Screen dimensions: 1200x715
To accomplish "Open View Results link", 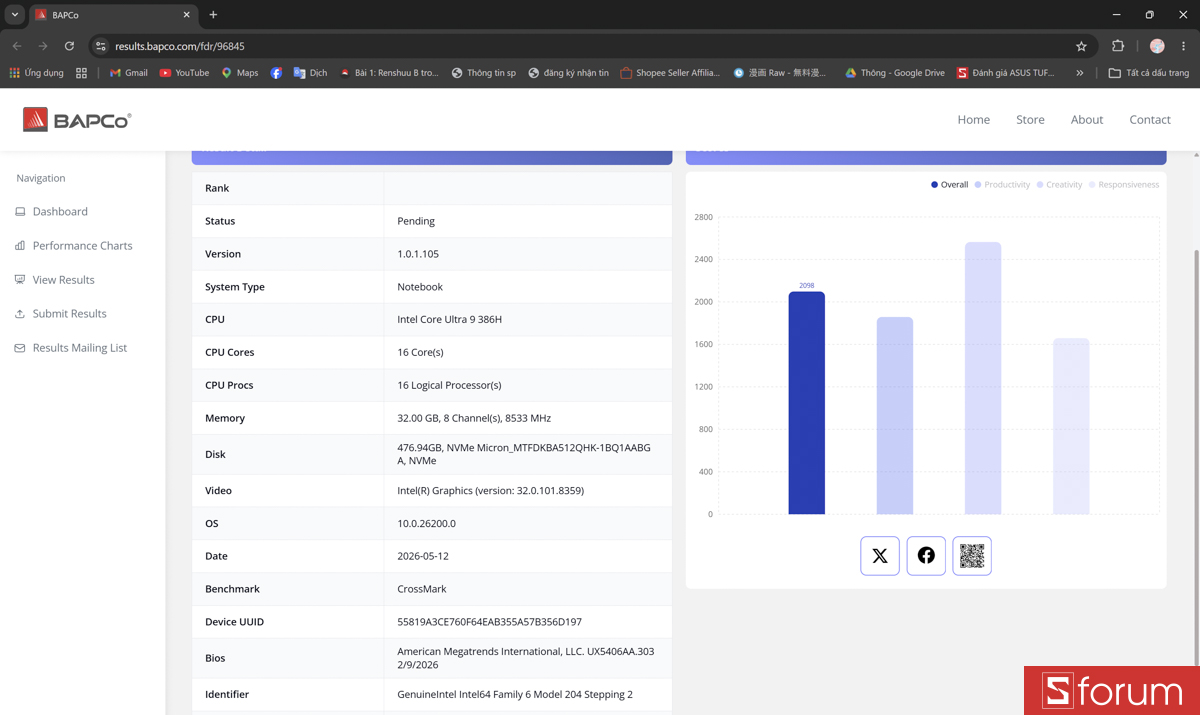I will coord(64,280).
